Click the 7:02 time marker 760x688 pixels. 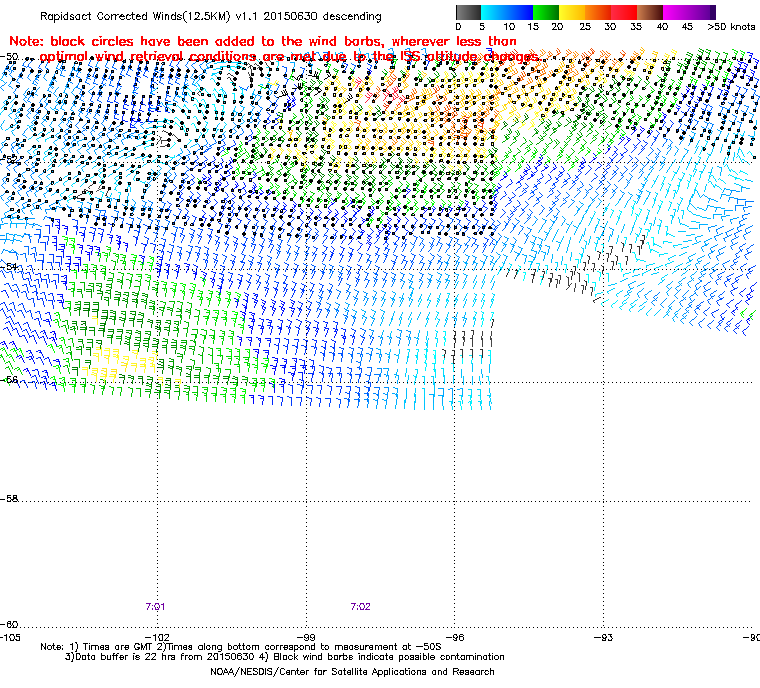pyautogui.click(x=360, y=607)
